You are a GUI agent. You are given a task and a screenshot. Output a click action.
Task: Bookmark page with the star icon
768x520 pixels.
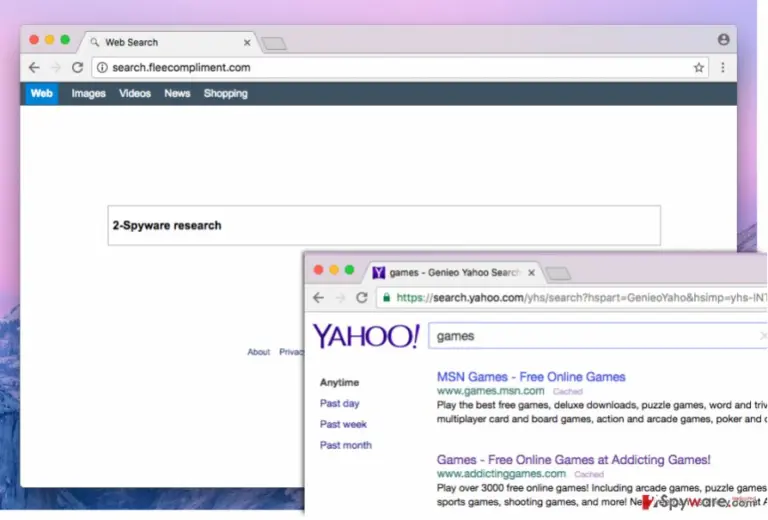click(698, 68)
